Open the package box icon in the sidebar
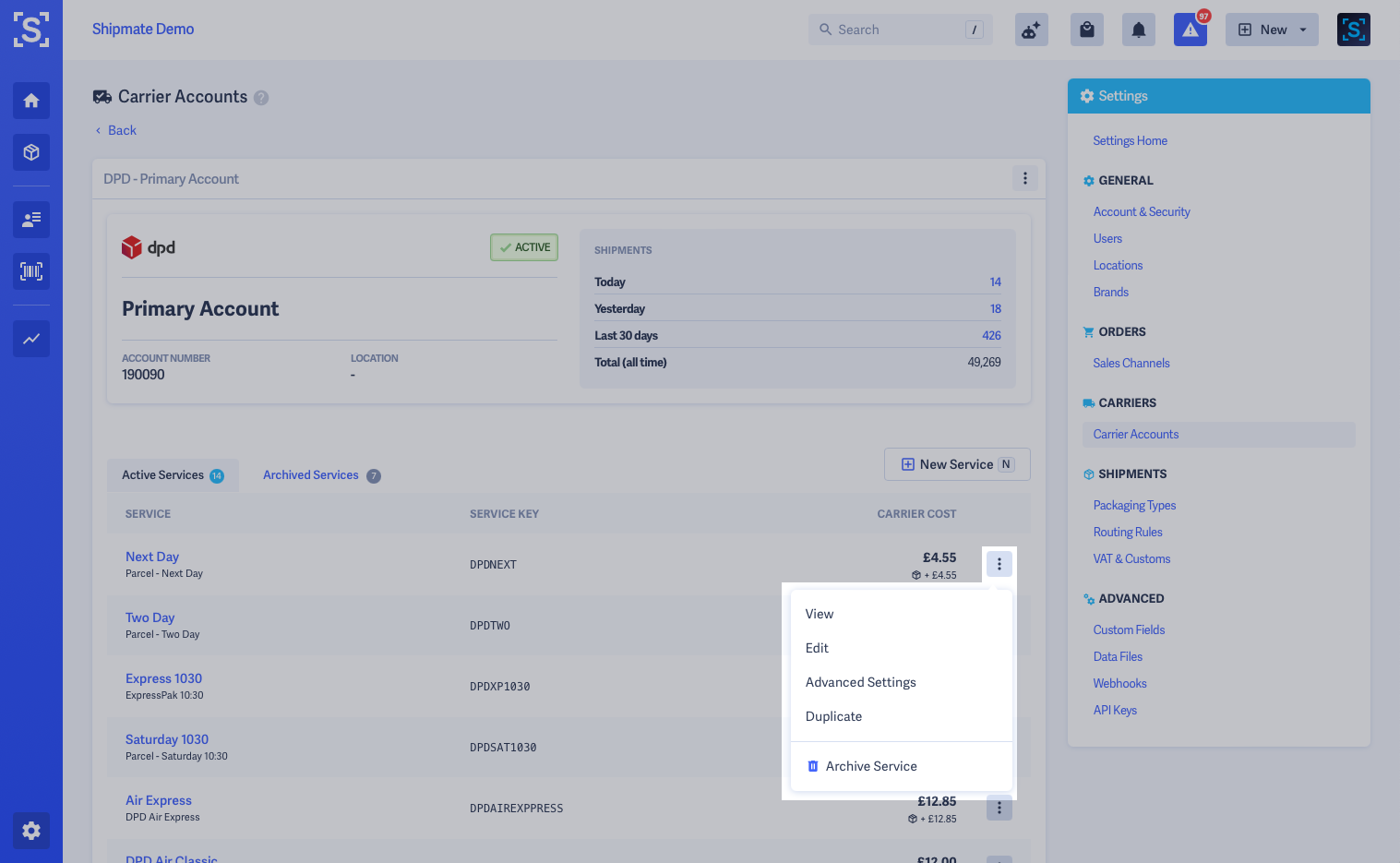The image size is (1400, 863). [31, 152]
